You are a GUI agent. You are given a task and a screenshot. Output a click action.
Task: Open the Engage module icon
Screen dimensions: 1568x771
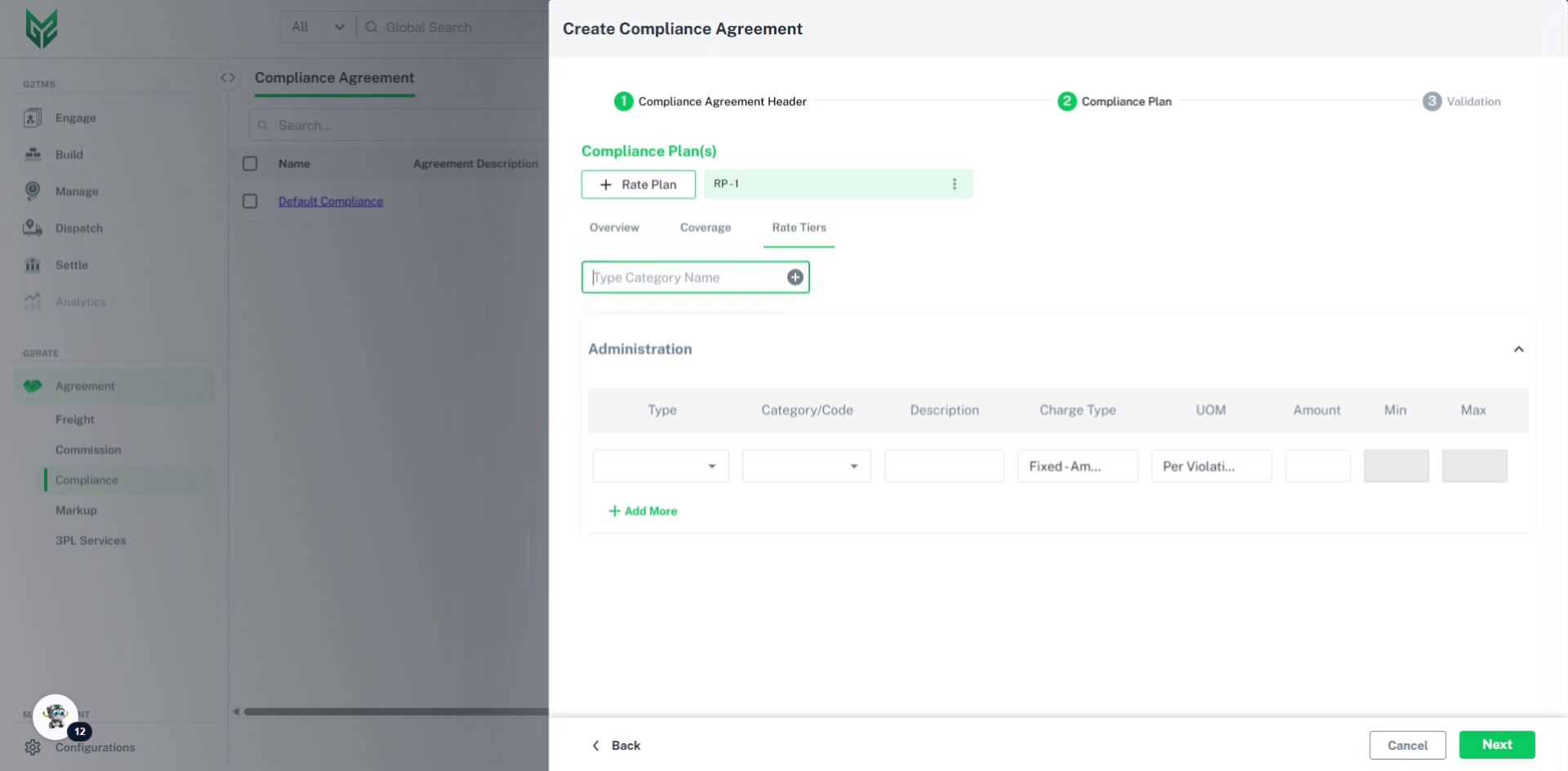point(33,118)
